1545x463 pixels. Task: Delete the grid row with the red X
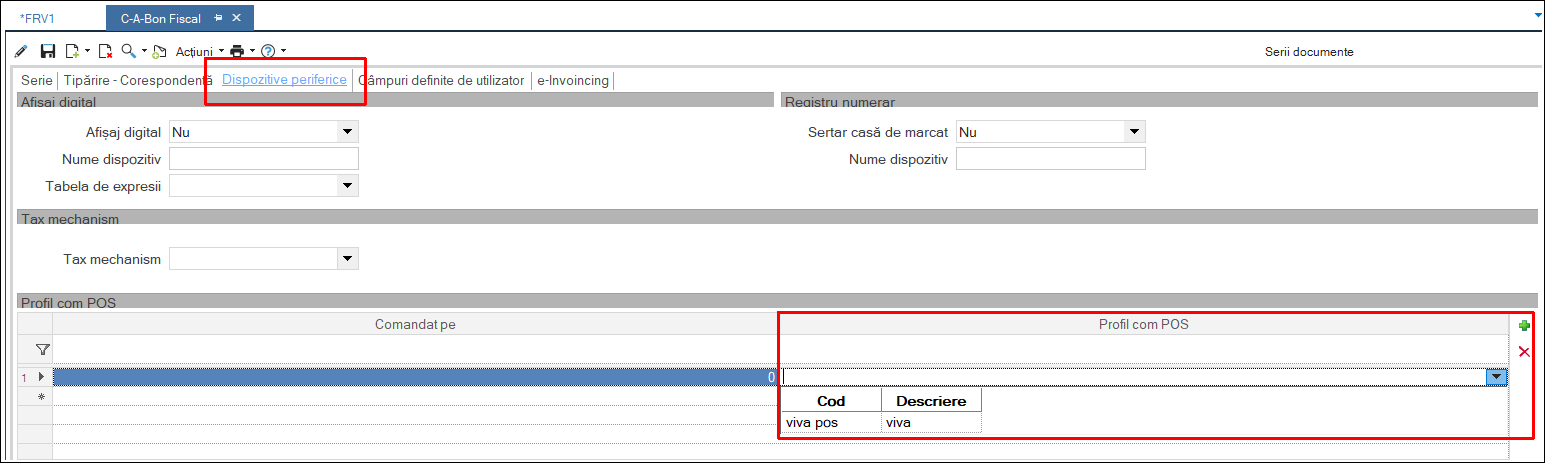pos(1524,352)
